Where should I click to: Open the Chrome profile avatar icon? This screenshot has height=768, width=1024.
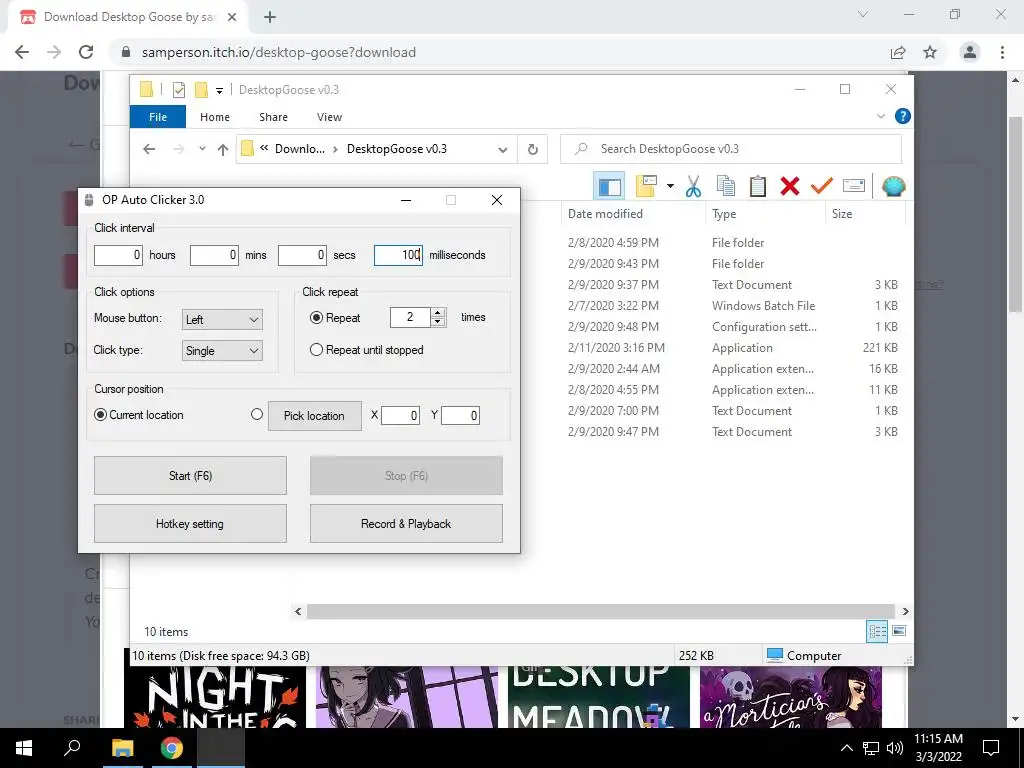[x=970, y=52]
